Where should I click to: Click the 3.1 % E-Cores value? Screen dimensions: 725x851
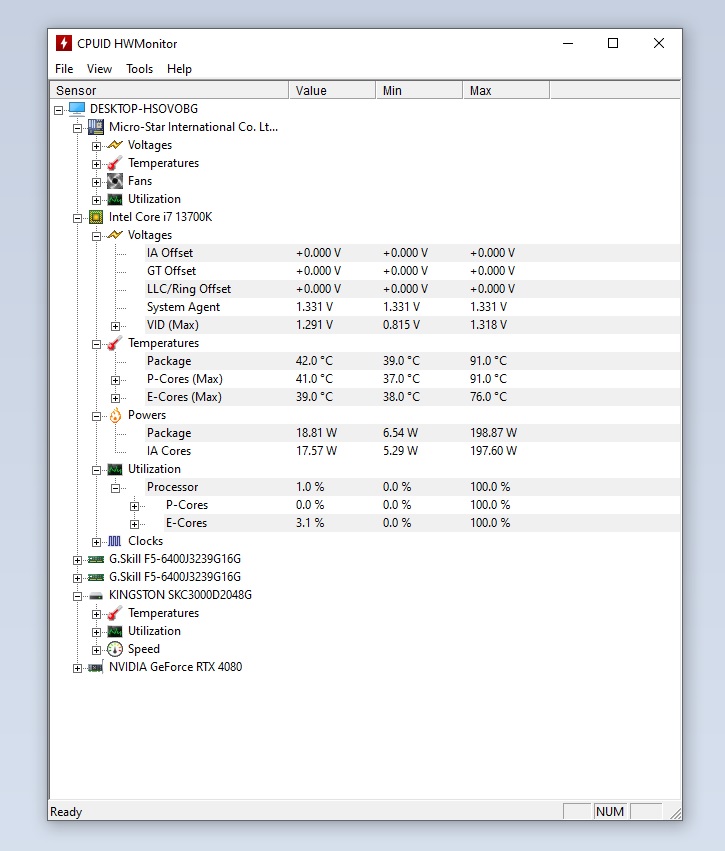pyautogui.click(x=310, y=523)
